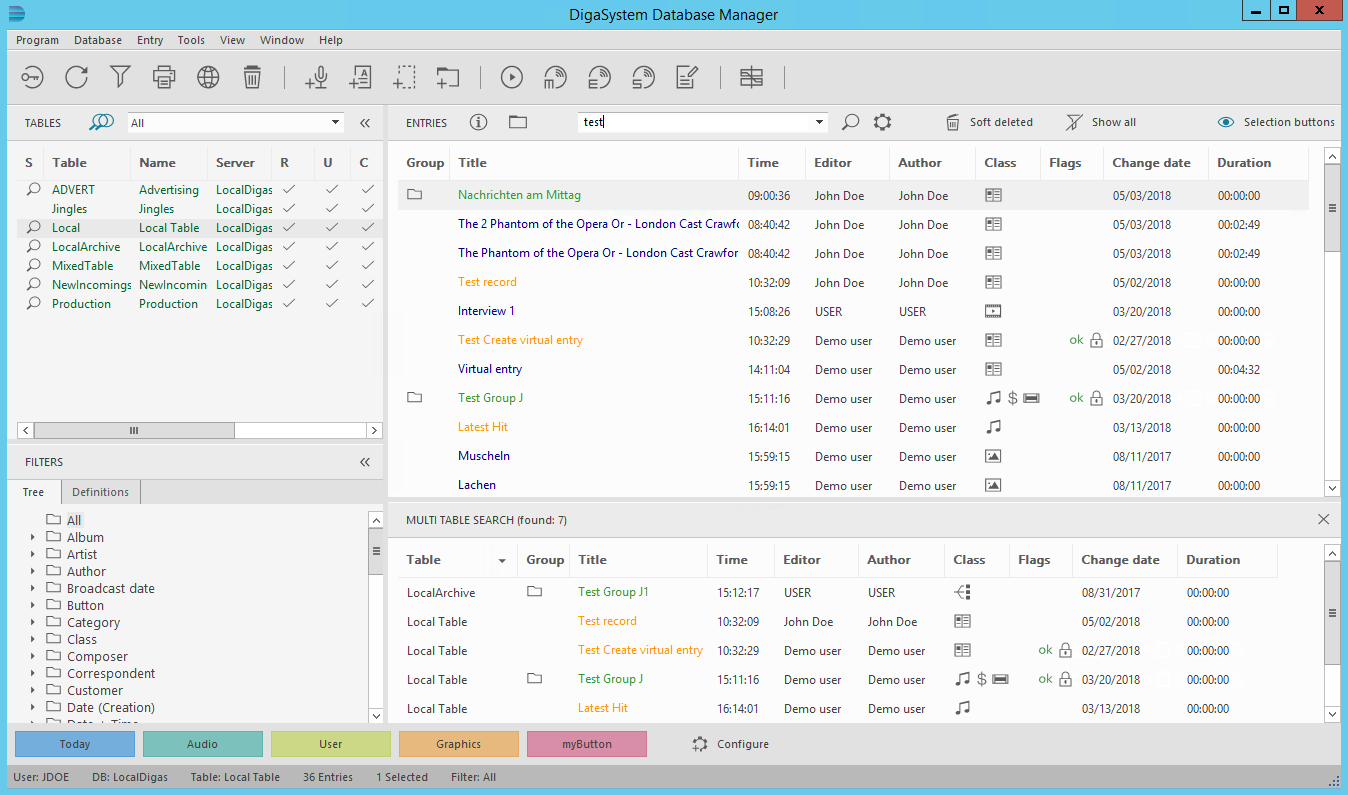Image resolution: width=1348 pixels, height=795 pixels.
Task: Click the globe icon on the toolbar
Action: tap(208, 77)
